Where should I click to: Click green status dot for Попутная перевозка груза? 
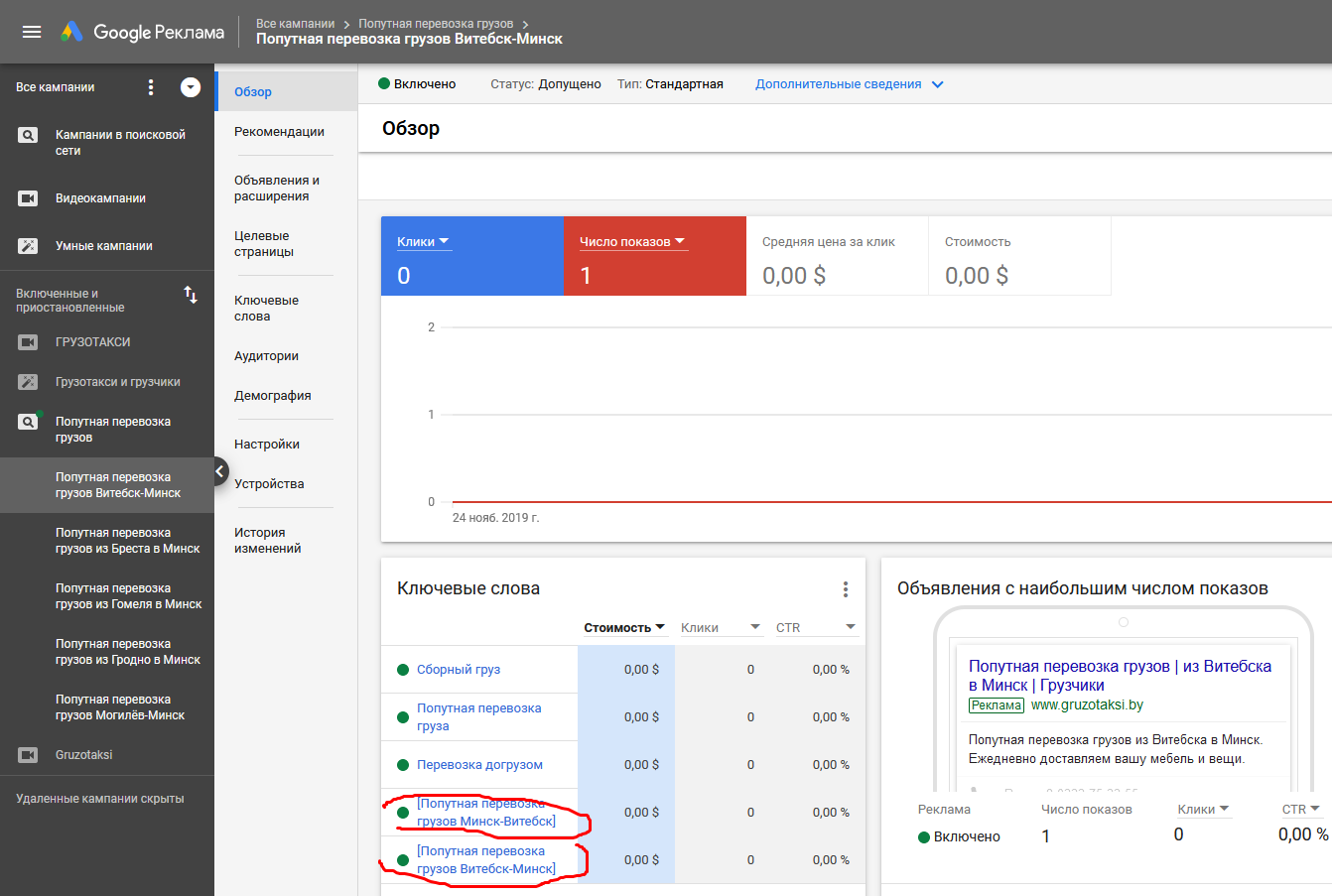point(403,717)
